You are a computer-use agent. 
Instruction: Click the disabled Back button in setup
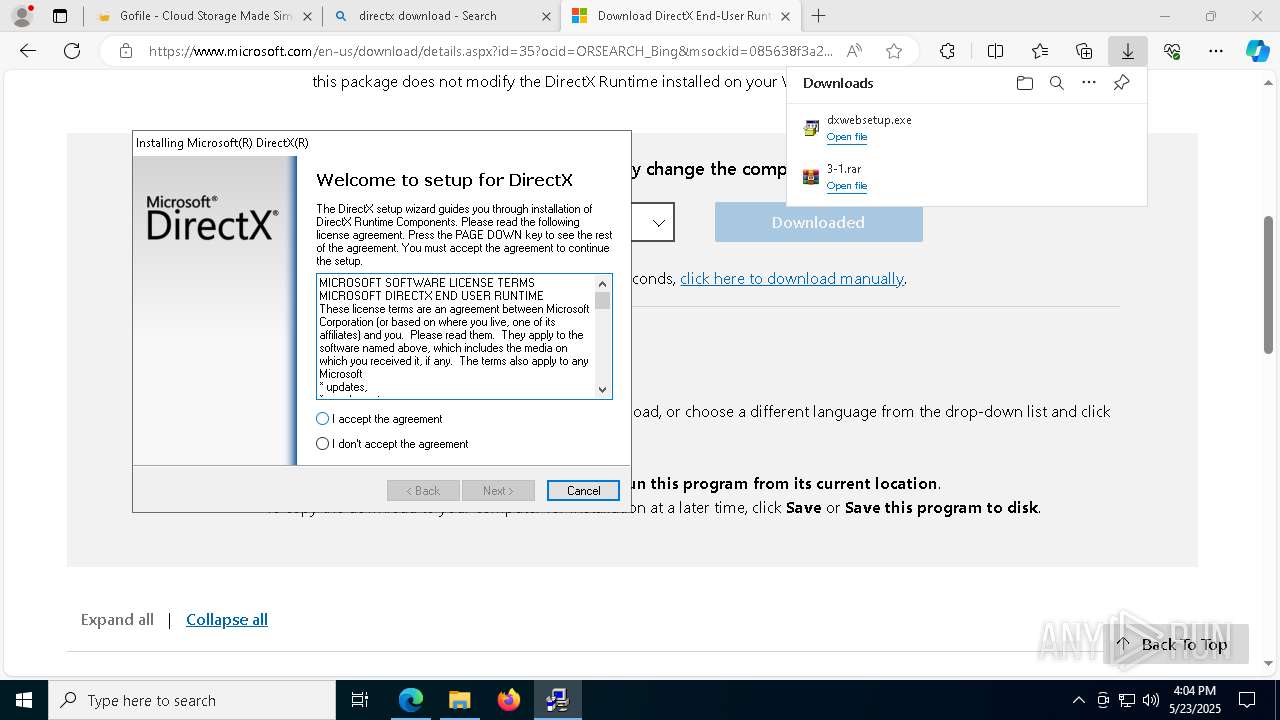click(x=423, y=491)
